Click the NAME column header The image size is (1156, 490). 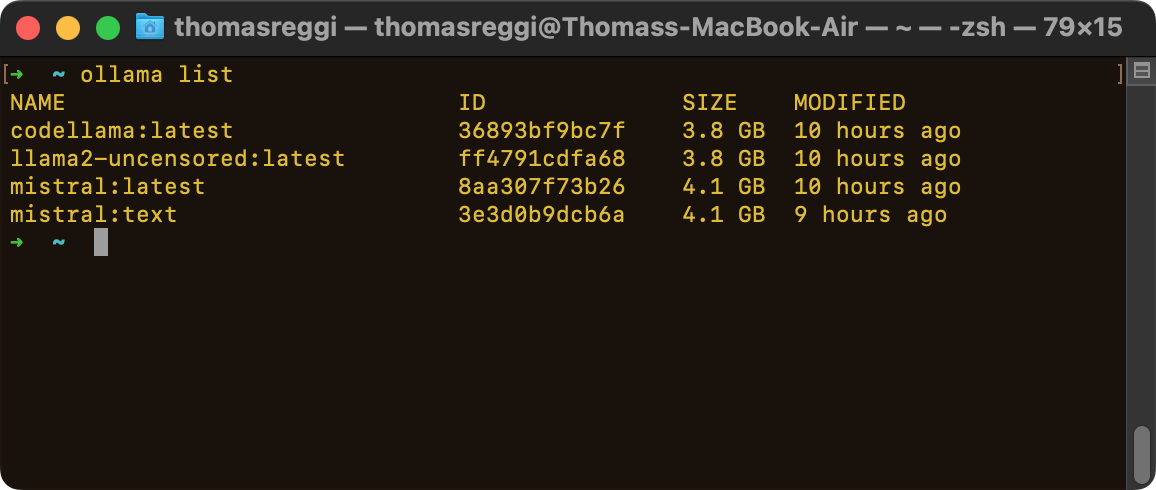click(x=38, y=102)
